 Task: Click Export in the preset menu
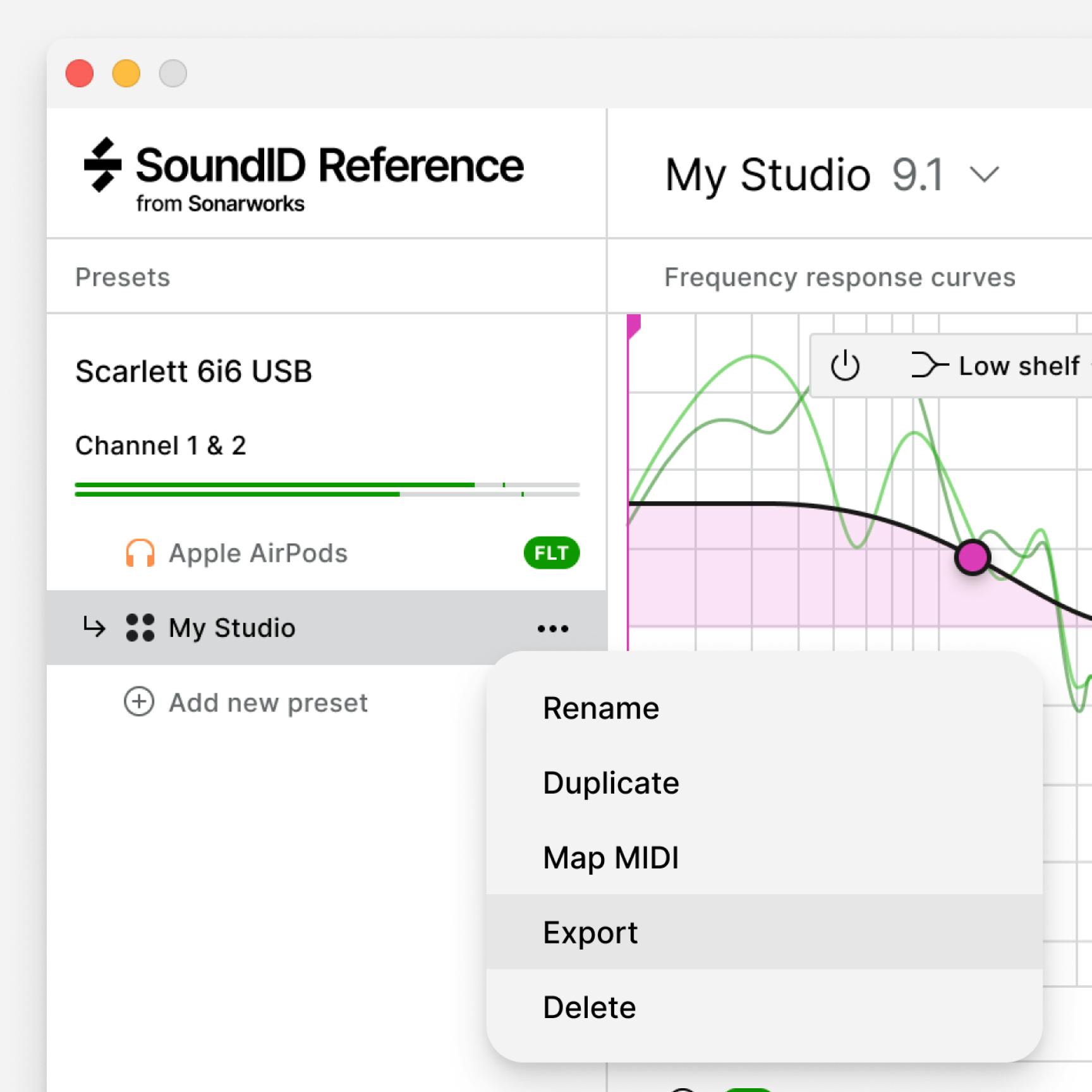point(591,932)
